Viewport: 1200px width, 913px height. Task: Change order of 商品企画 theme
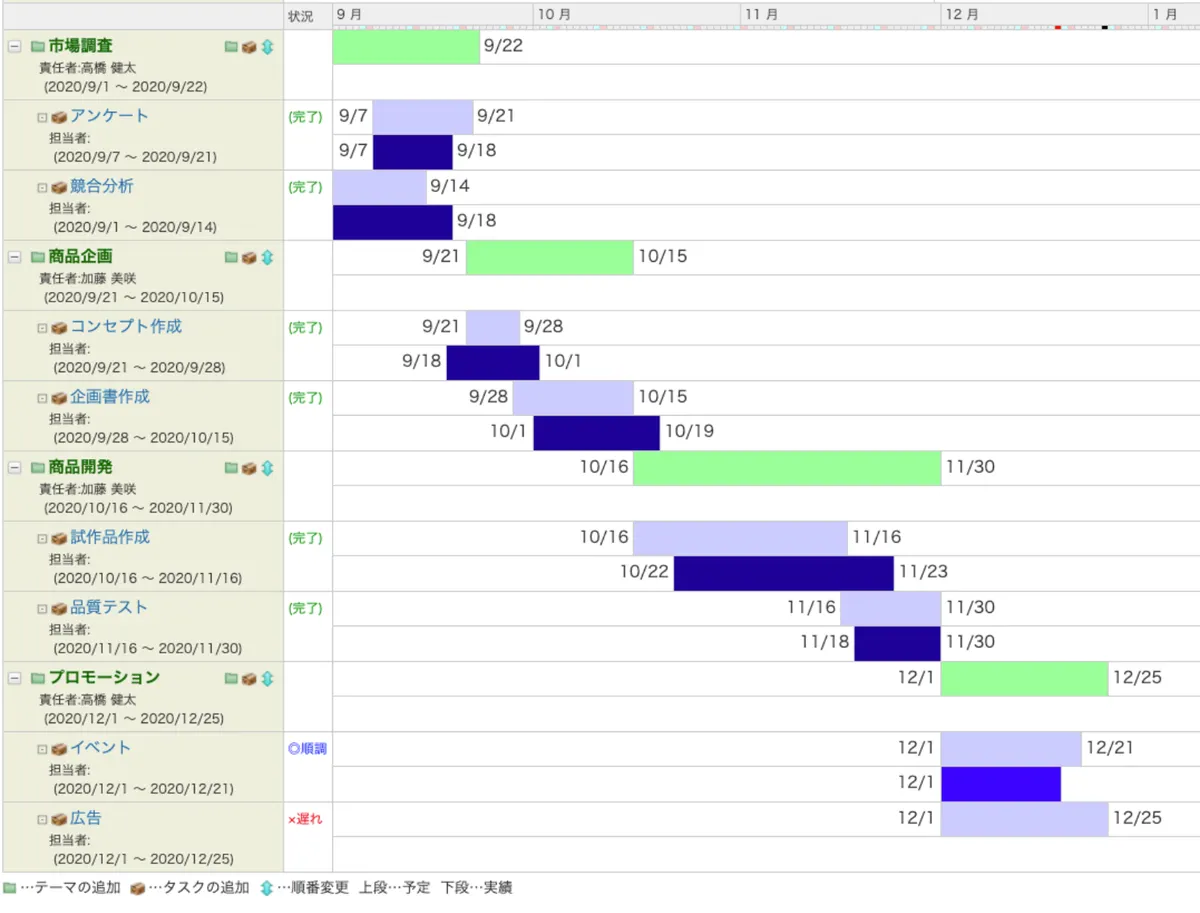(267, 257)
